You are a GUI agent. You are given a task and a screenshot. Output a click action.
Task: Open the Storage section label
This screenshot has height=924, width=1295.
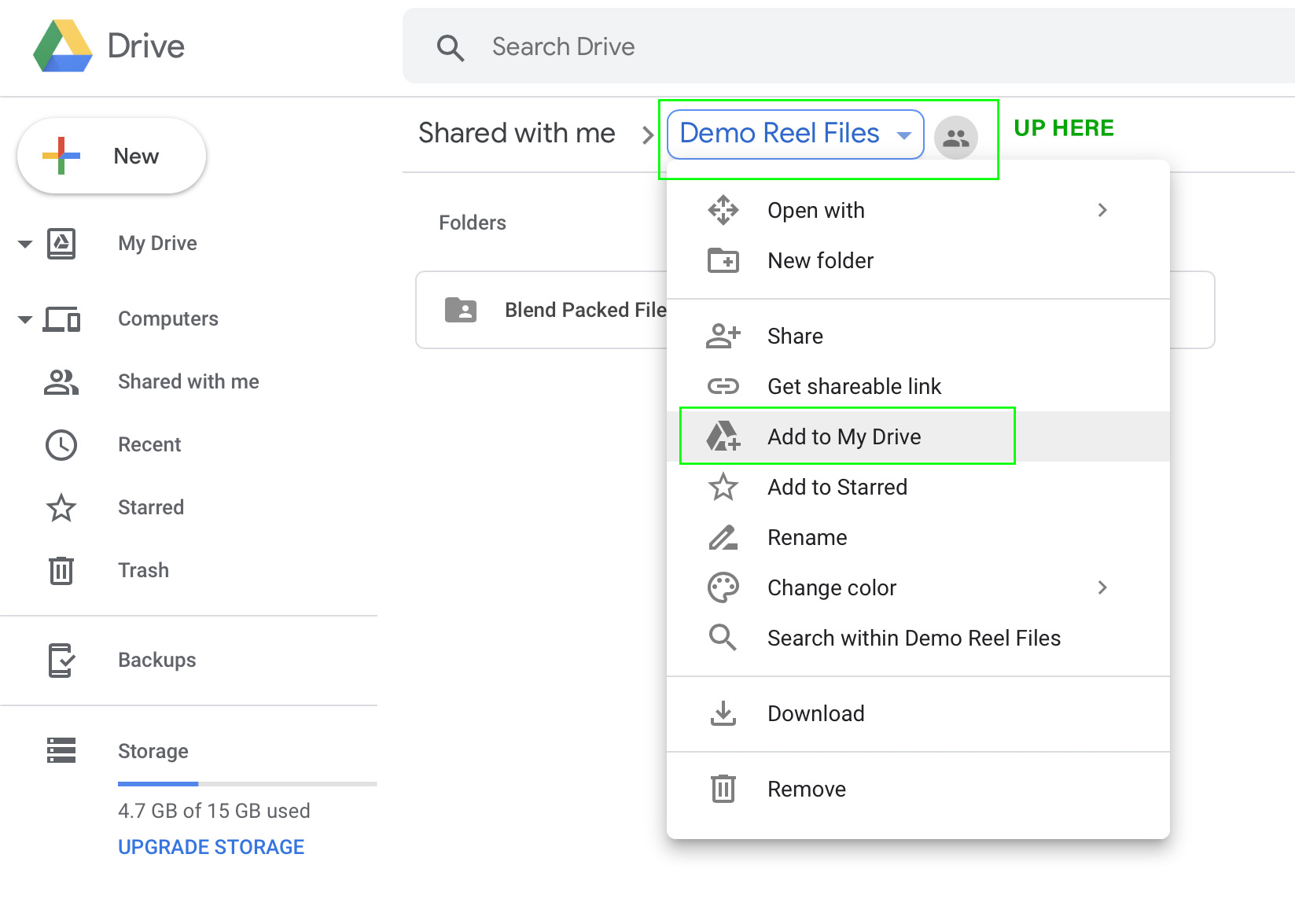(153, 751)
